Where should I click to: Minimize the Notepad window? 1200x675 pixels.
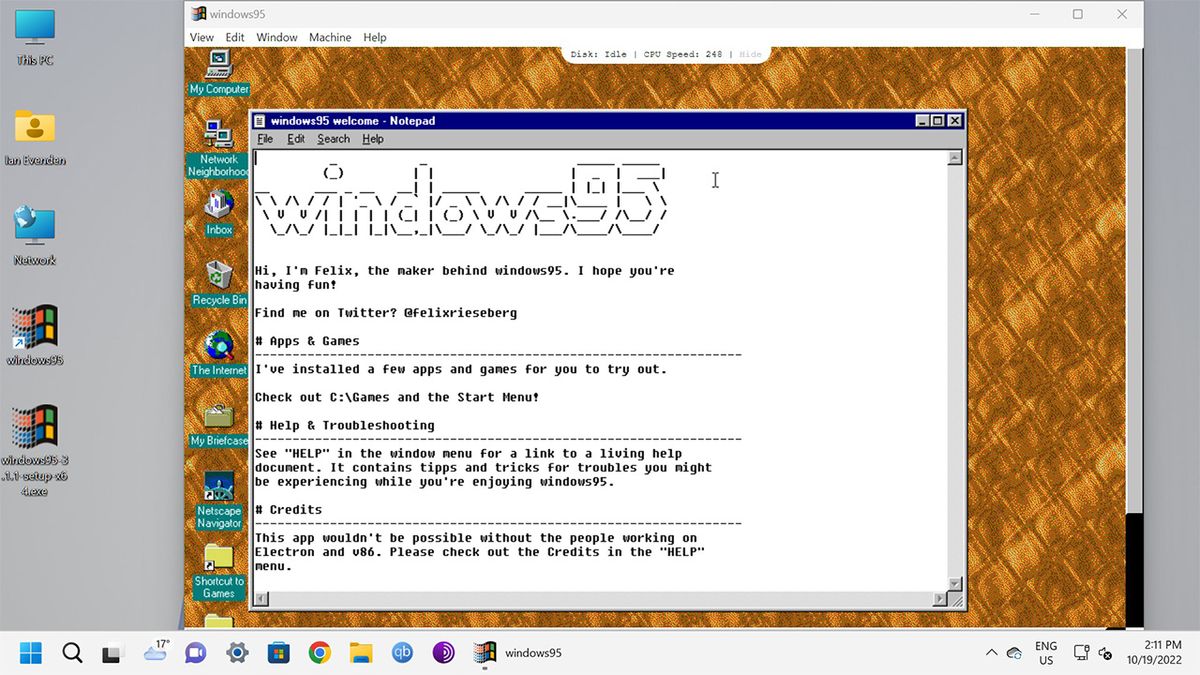922,121
